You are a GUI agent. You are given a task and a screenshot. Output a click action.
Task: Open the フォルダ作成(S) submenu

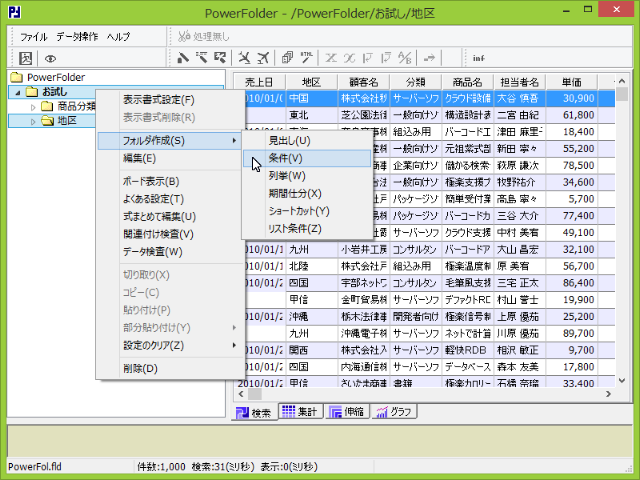171,141
